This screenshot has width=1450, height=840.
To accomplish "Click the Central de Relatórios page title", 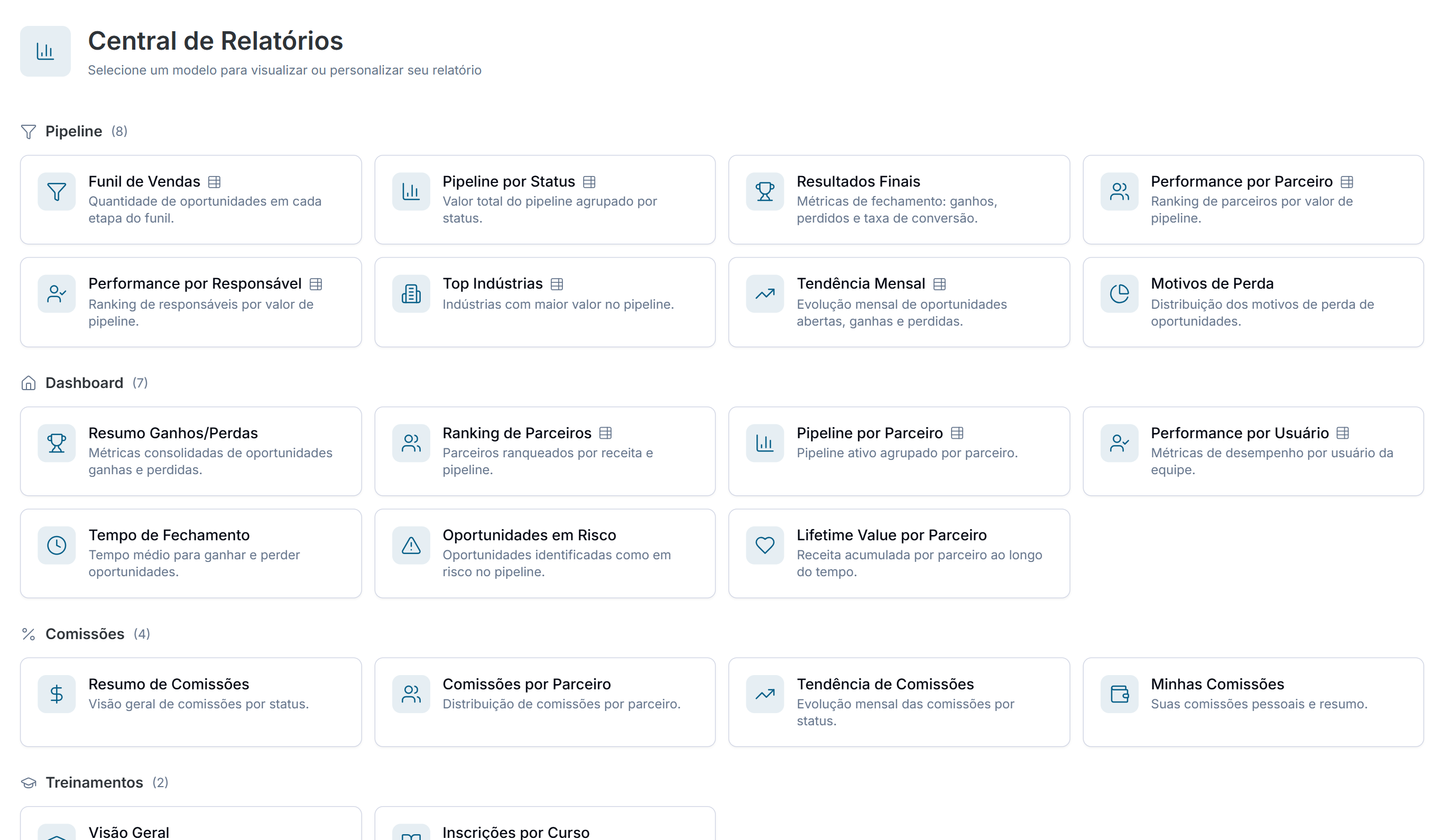I will 215,41.
